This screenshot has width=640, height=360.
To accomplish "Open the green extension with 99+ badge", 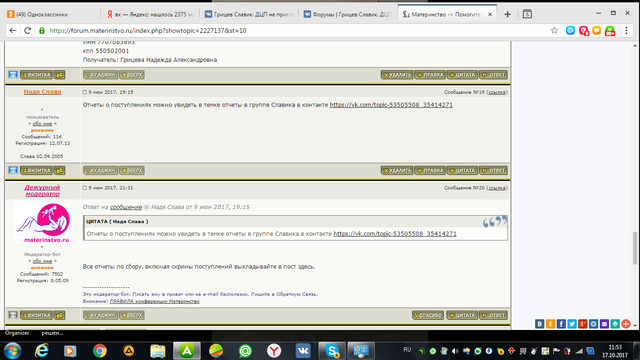I will [610, 31].
